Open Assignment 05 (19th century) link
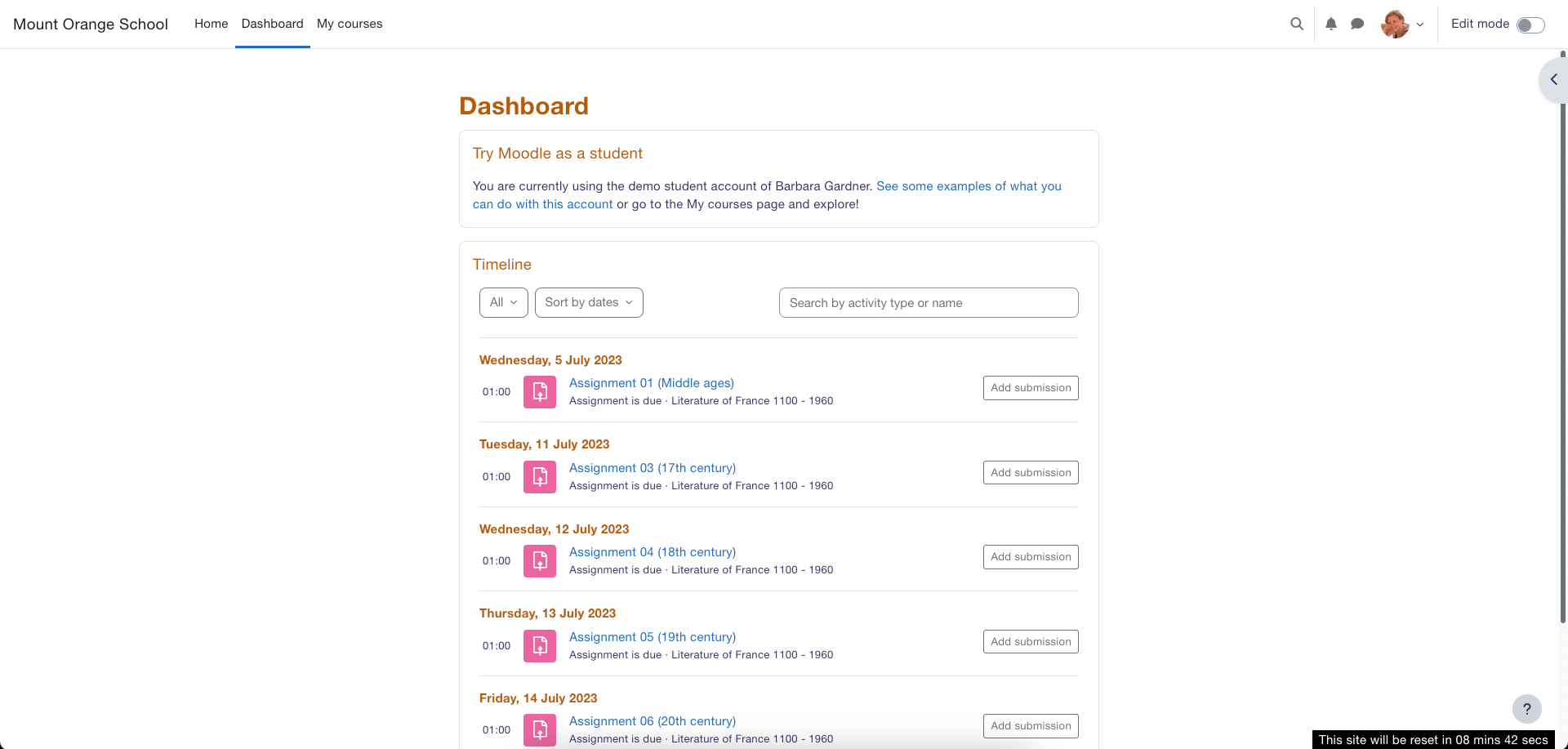The height and width of the screenshot is (749, 1568). click(653, 637)
